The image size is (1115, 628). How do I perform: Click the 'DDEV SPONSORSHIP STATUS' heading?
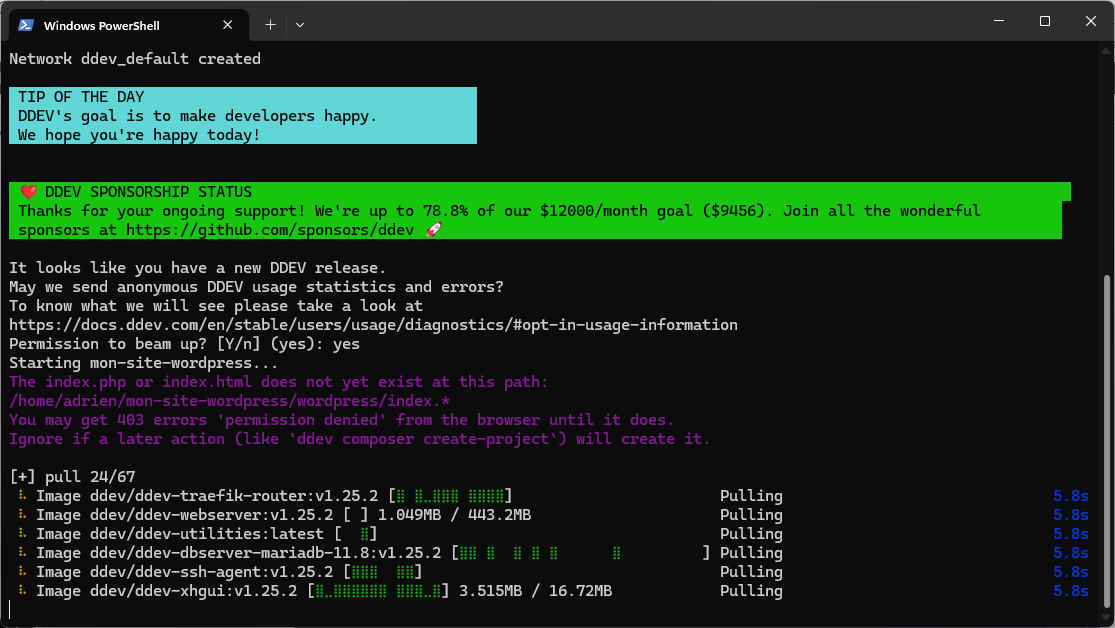tap(148, 192)
